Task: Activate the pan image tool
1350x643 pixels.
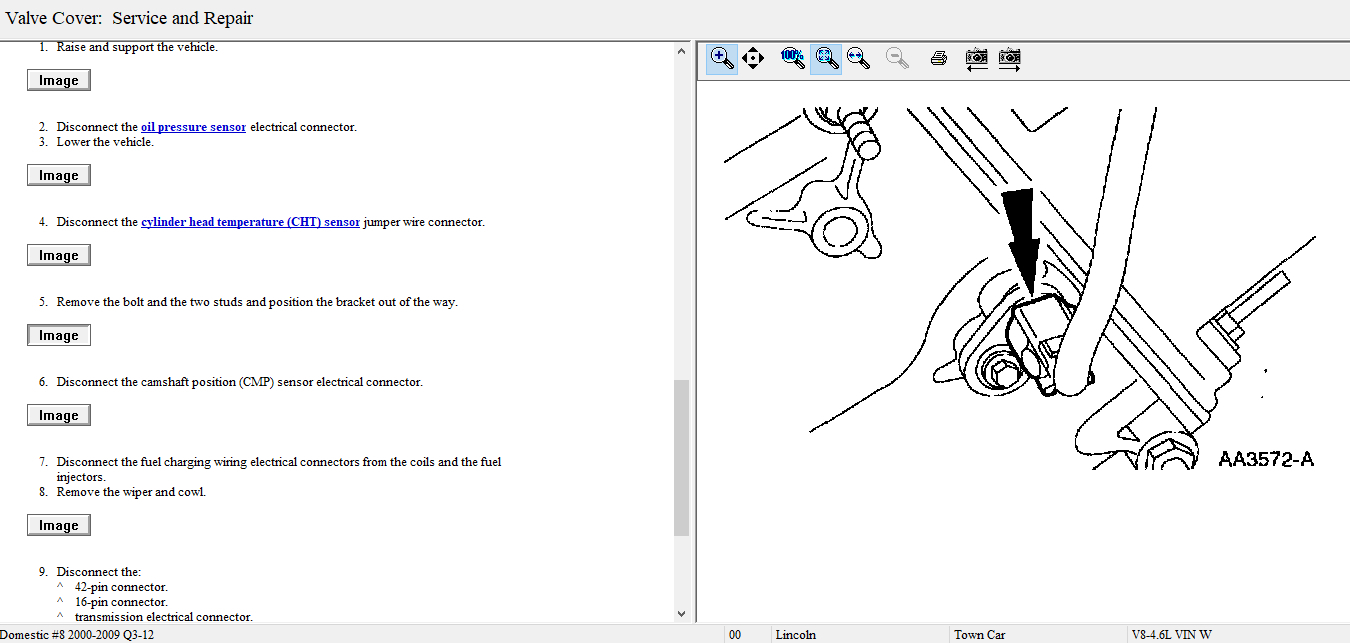Action: [x=753, y=58]
